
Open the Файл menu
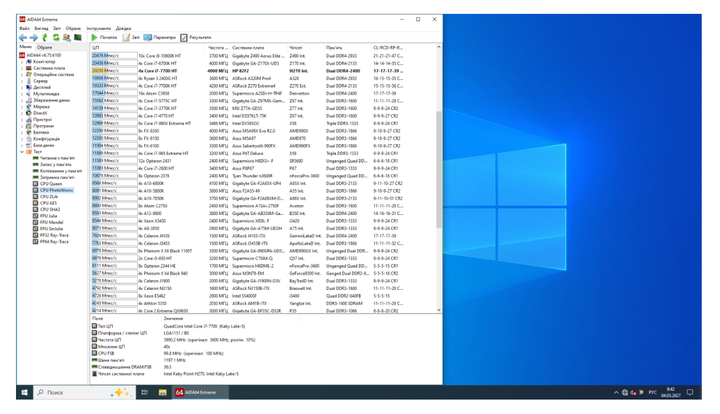(24, 28)
